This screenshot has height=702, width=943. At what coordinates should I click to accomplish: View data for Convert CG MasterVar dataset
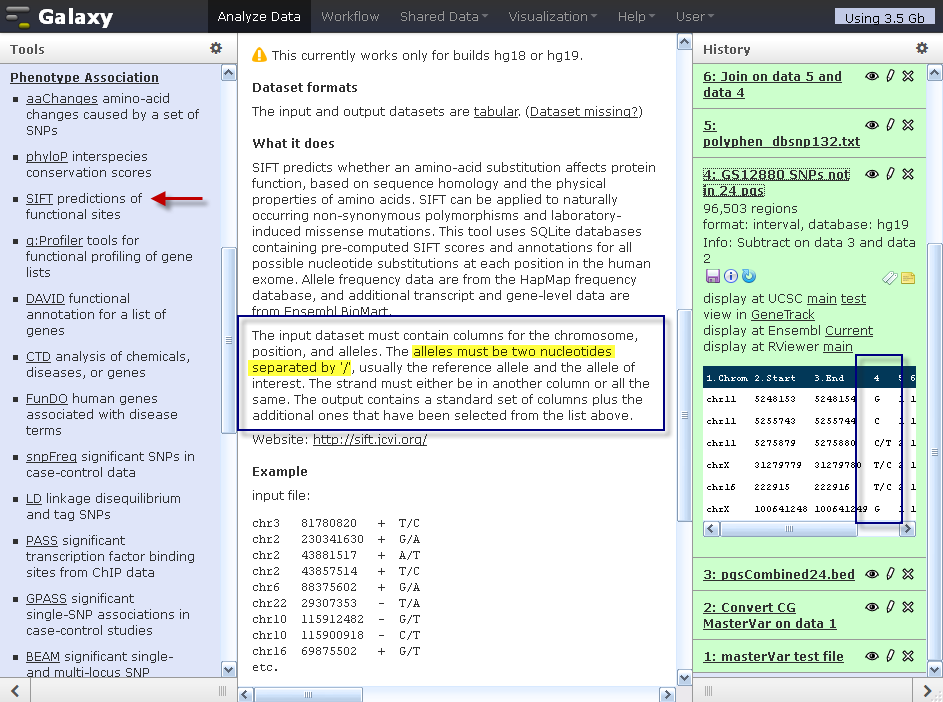(x=871, y=608)
